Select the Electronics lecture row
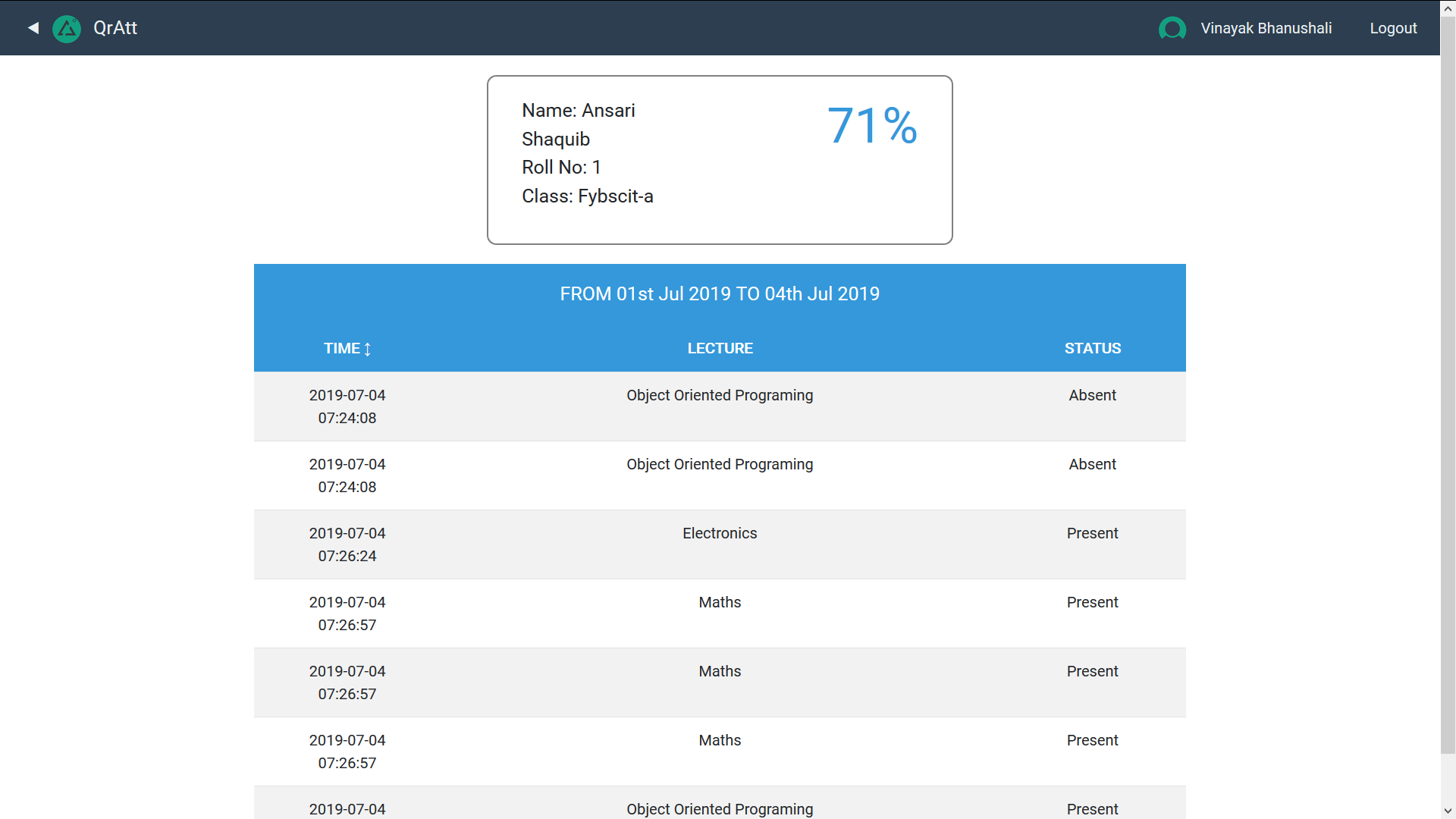The height and width of the screenshot is (819, 1456). [x=720, y=533]
